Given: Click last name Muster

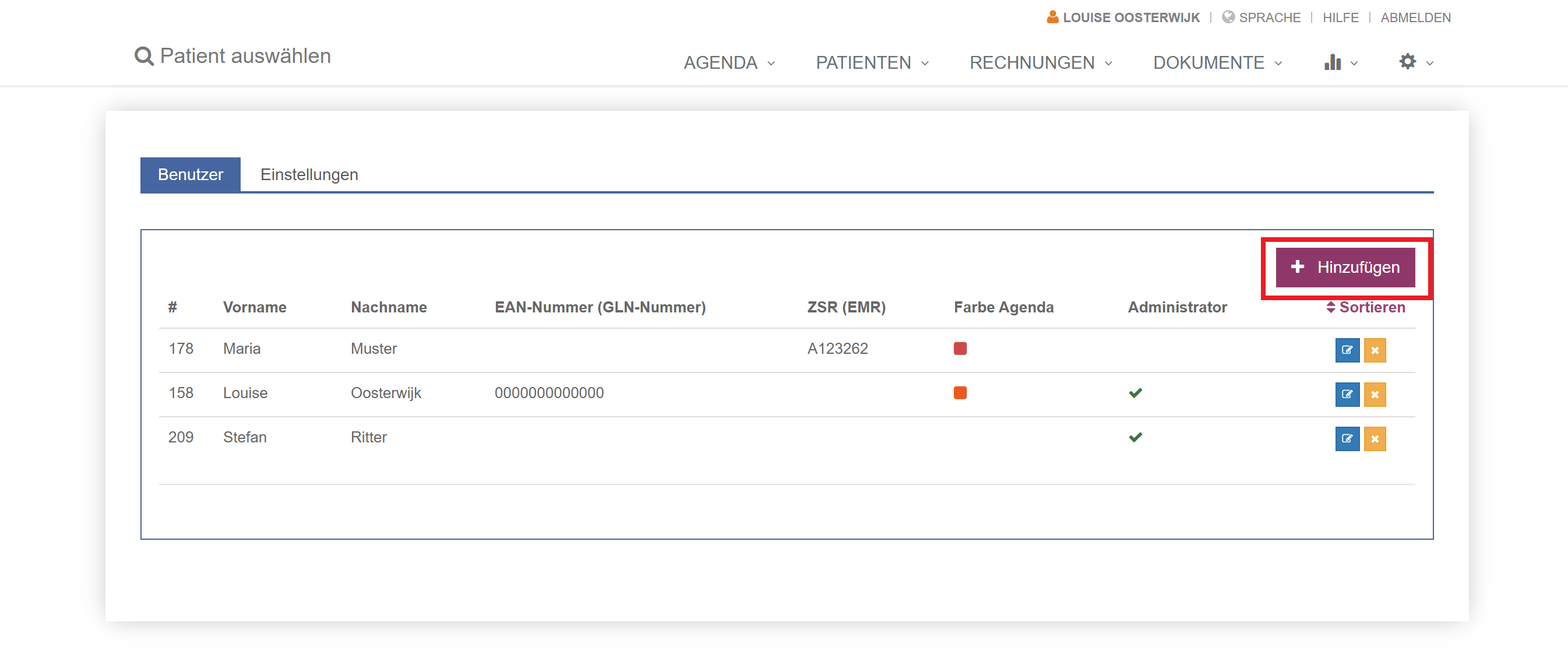Looking at the screenshot, I should 373,349.
